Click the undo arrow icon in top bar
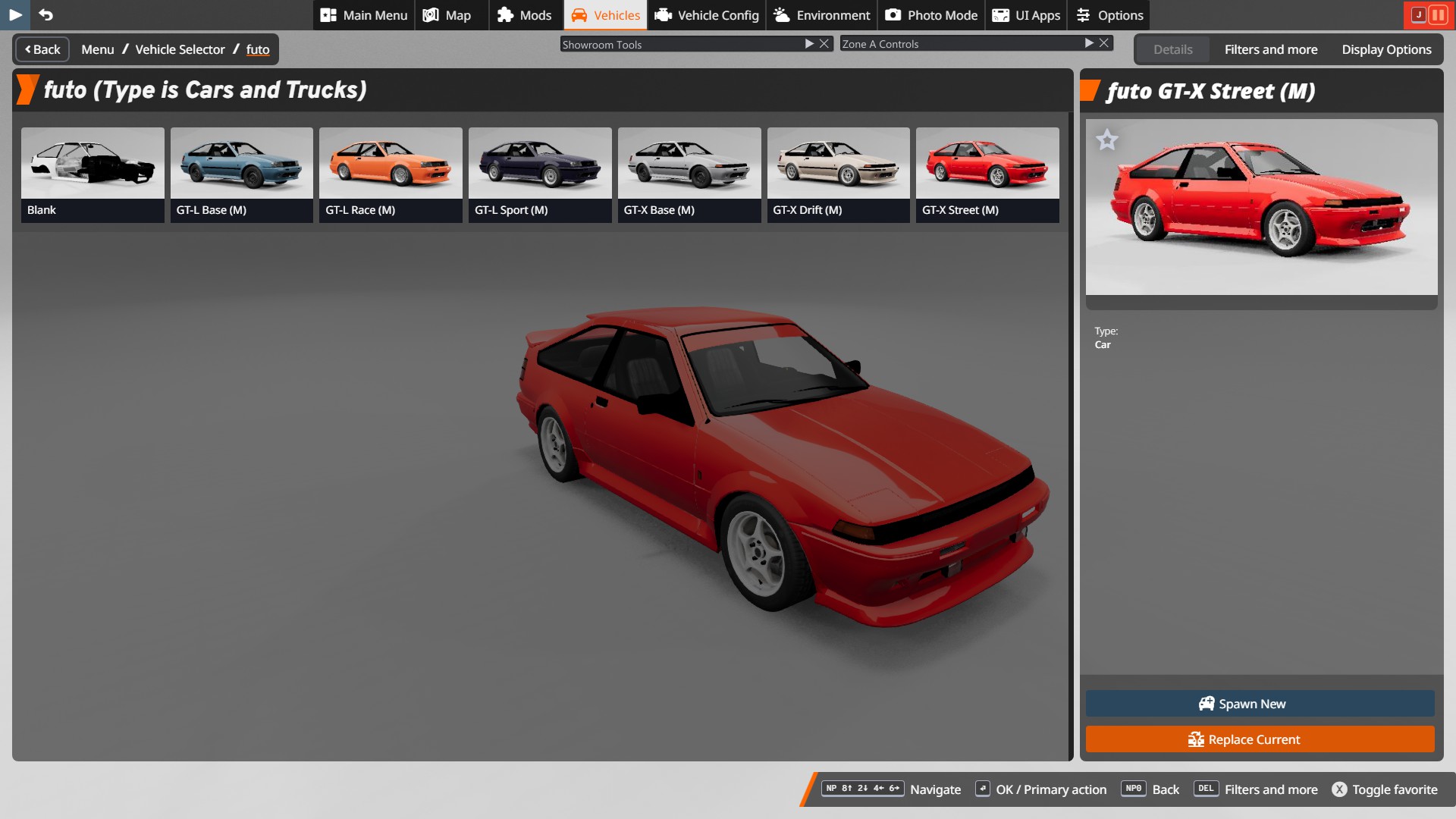The width and height of the screenshot is (1456, 819). tap(46, 14)
